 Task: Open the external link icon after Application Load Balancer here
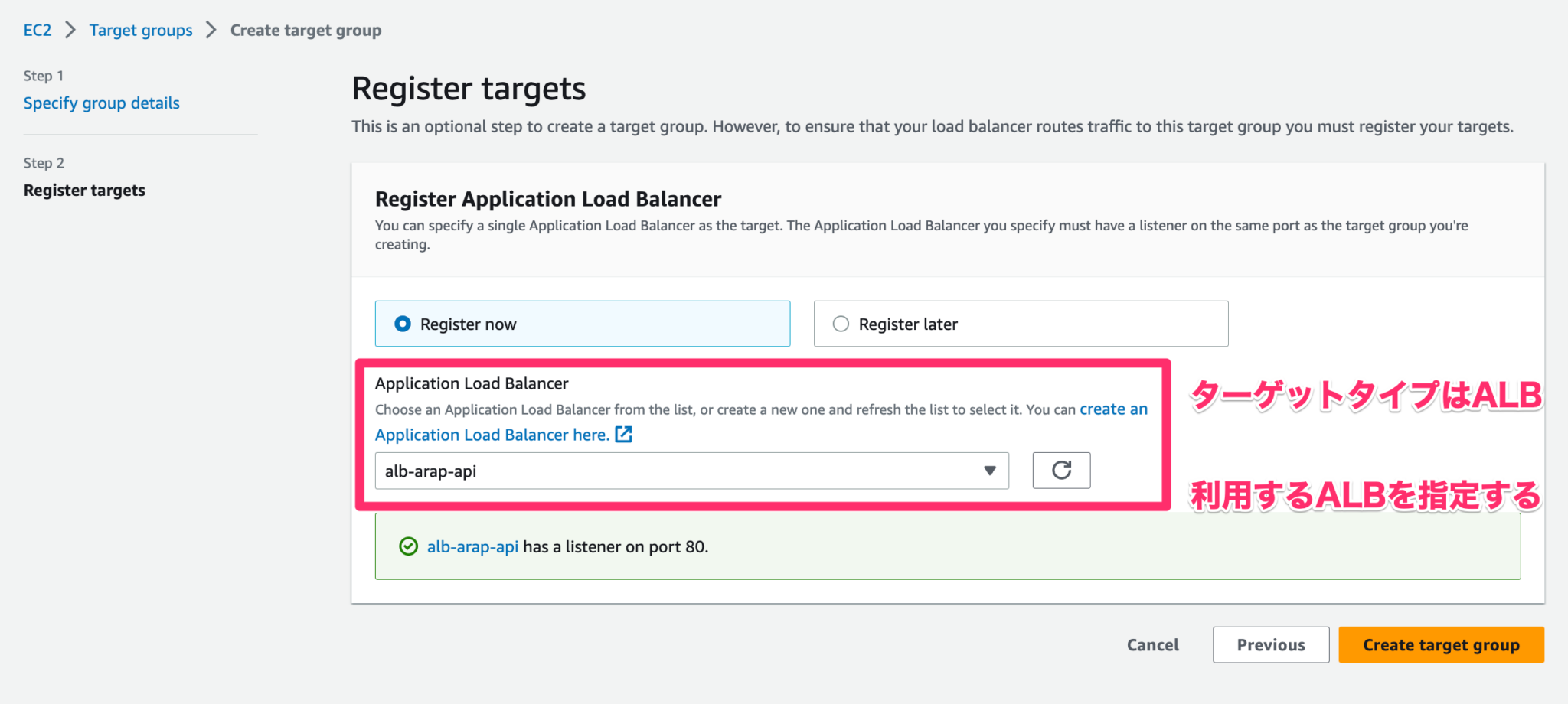pyautogui.click(x=624, y=435)
